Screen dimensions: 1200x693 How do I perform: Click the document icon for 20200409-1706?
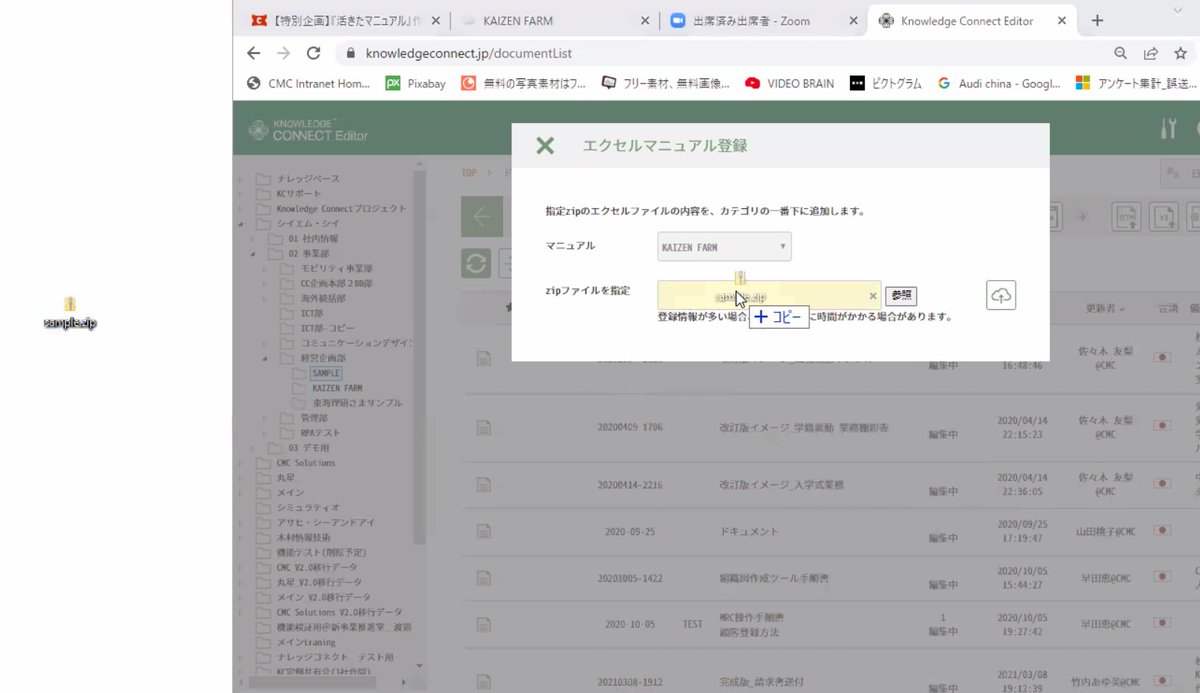tap(484, 426)
